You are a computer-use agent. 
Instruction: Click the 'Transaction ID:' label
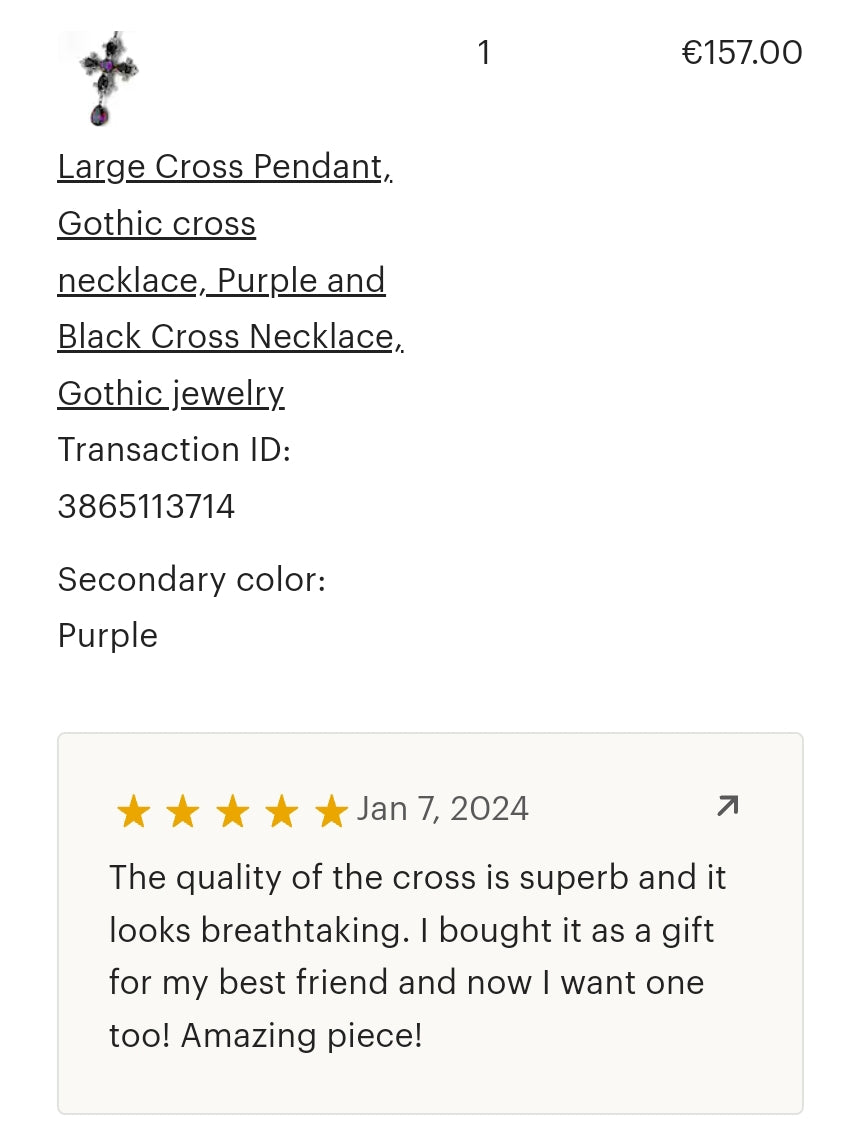[x=174, y=450]
